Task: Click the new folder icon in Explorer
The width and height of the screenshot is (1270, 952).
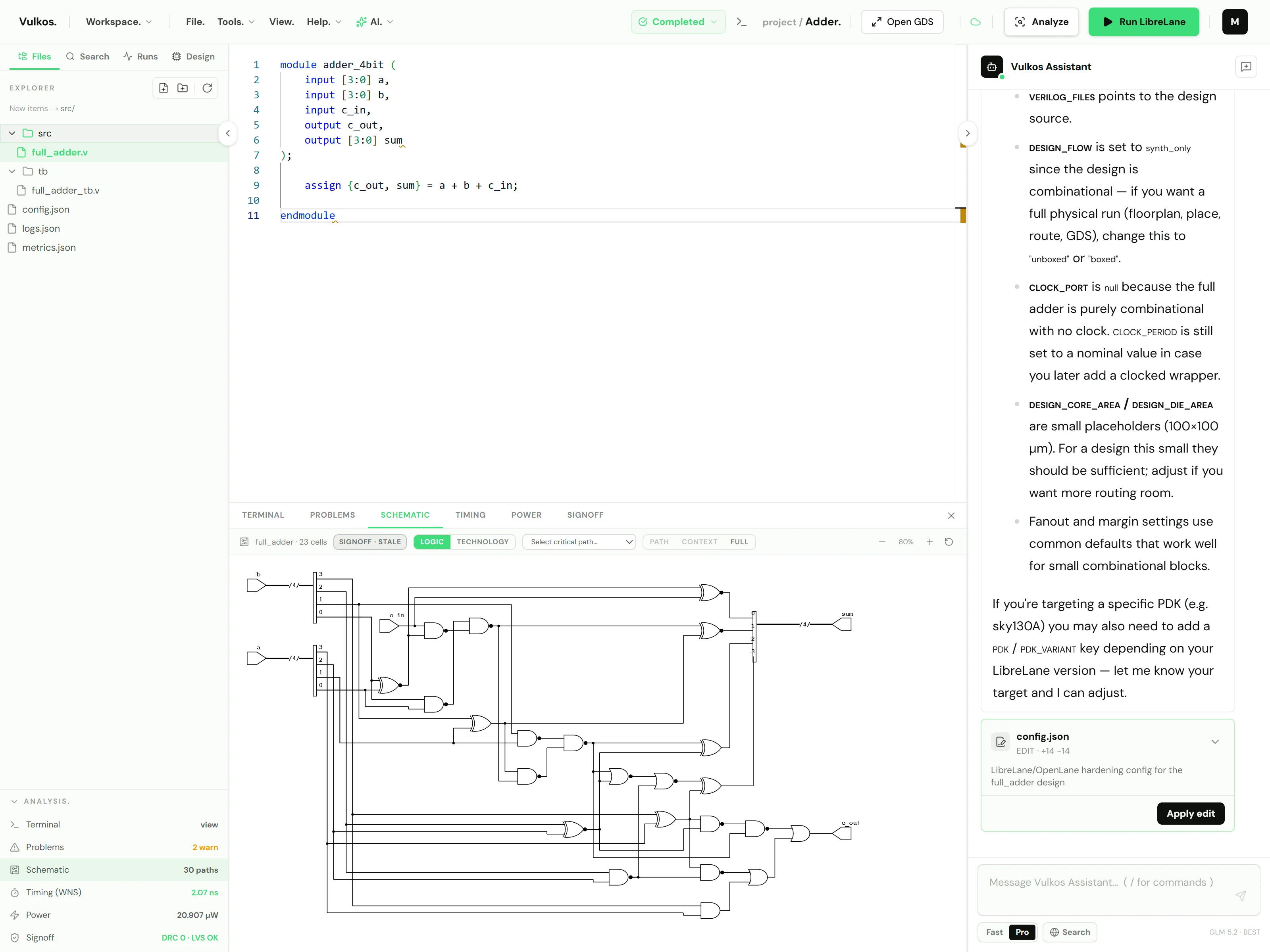Action: [183, 88]
